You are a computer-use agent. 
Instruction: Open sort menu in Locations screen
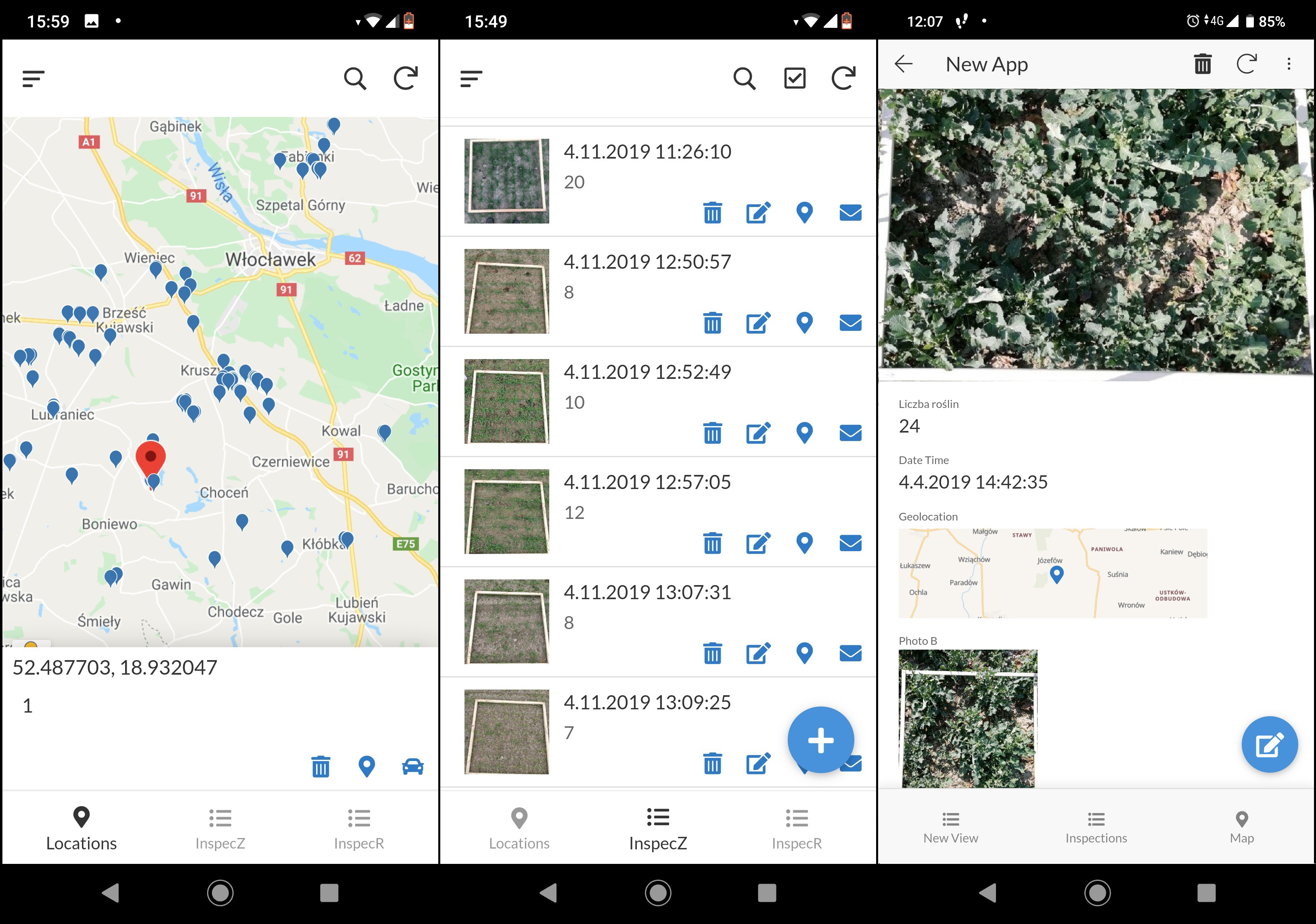(x=33, y=79)
